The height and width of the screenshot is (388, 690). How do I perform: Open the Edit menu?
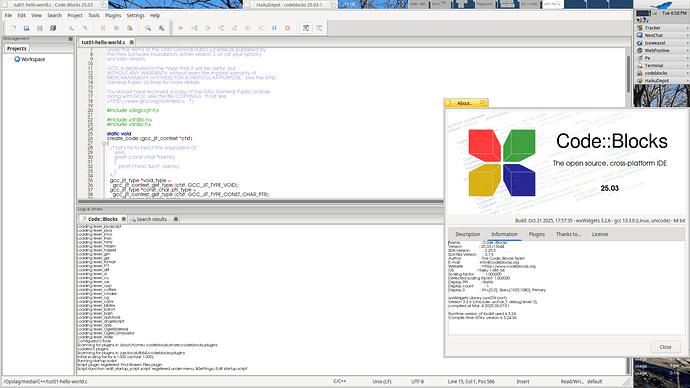pyautogui.click(x=22, y=15)
